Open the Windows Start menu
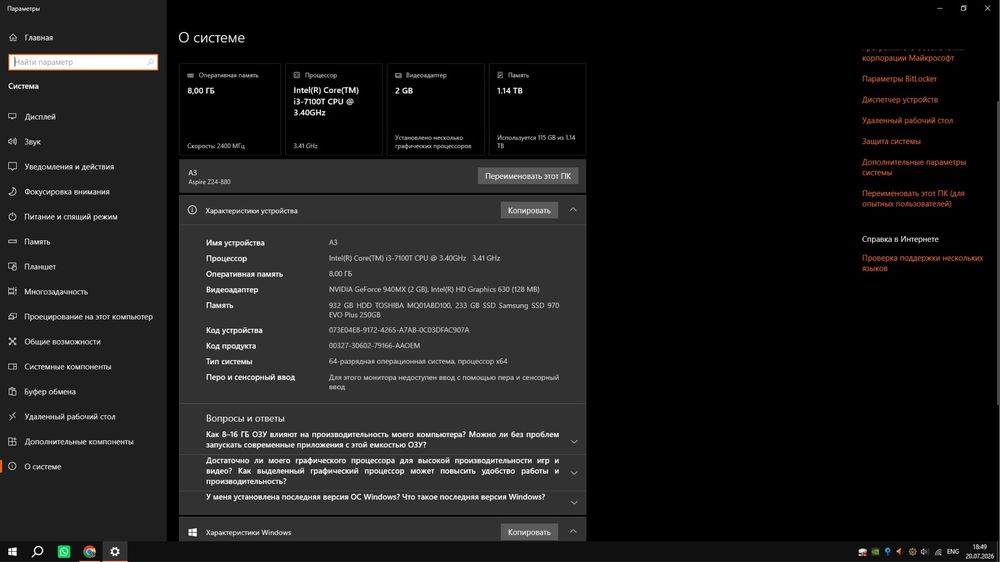 click(12, 552)
